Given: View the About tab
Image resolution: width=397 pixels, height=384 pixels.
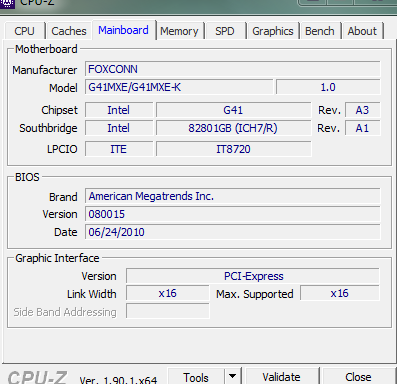Looking at the screenshot, I should [x=362, y=31].
